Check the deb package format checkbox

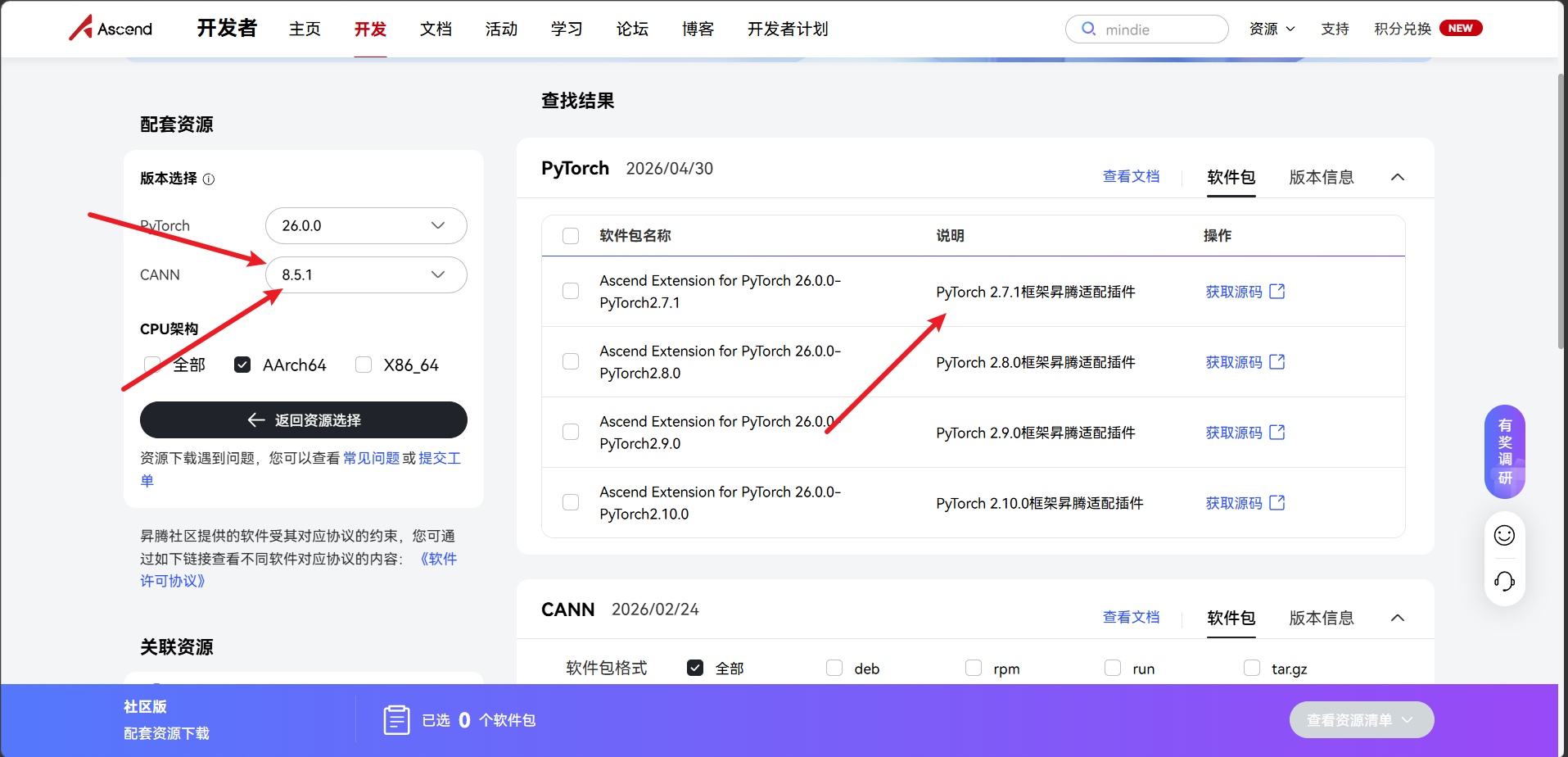834,668
